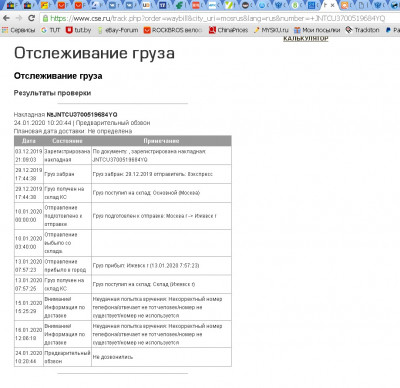This screenshot has width=400, height=388.
Task: Click the Зарегистрирована накладная status cell
Action: [67, 156]
